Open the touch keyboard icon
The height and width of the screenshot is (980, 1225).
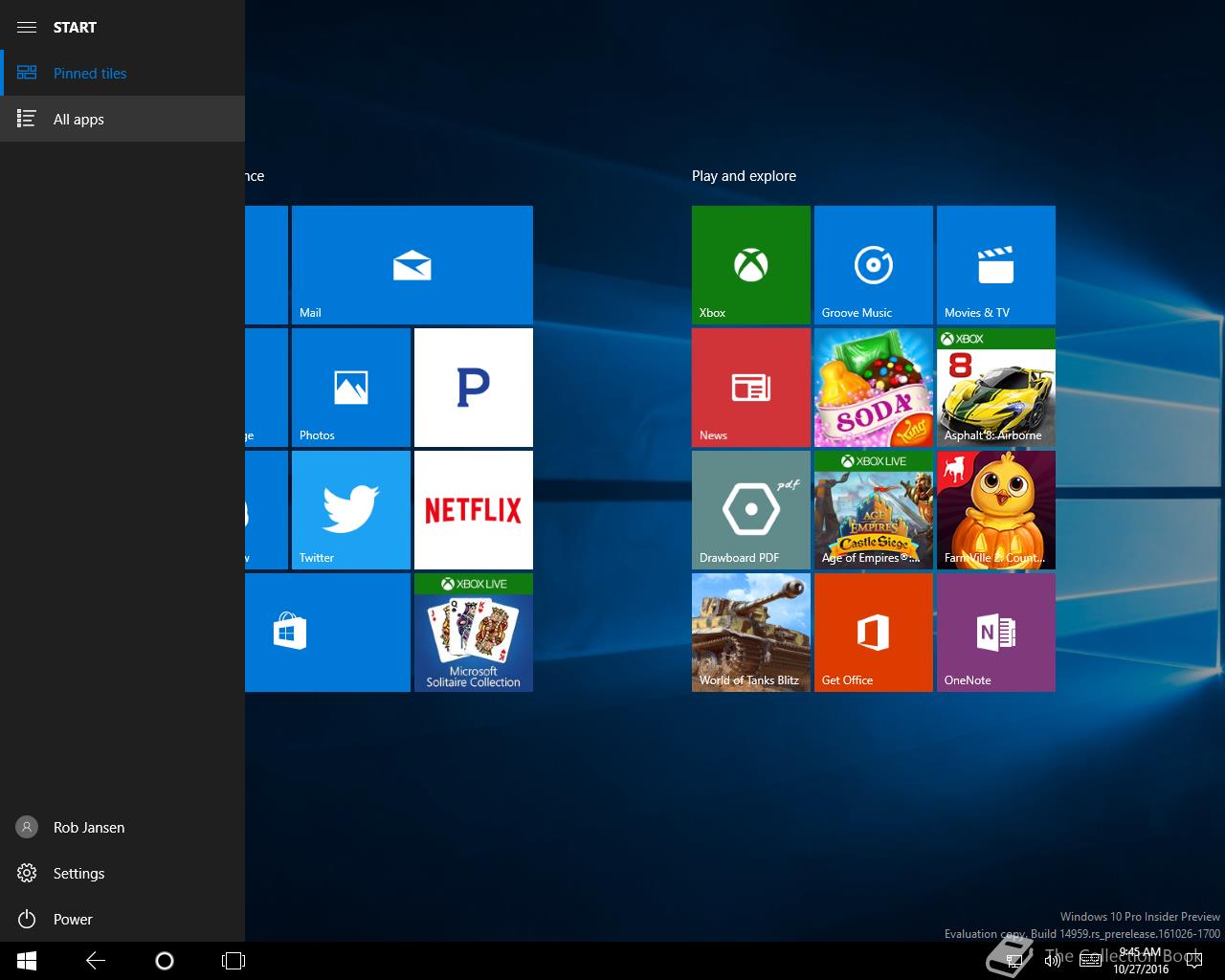1090,961
